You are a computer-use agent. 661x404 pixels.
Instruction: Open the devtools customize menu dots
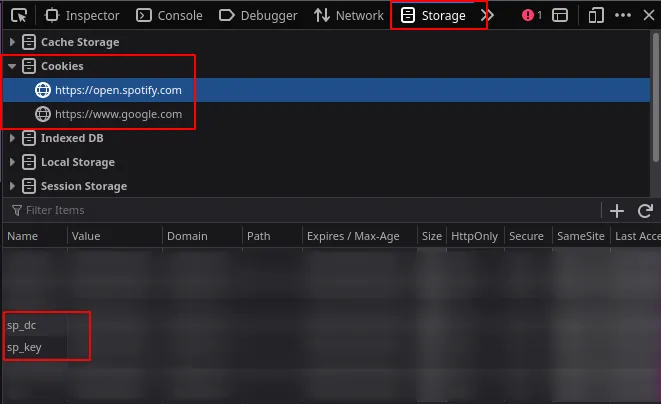tap(623, 16)
